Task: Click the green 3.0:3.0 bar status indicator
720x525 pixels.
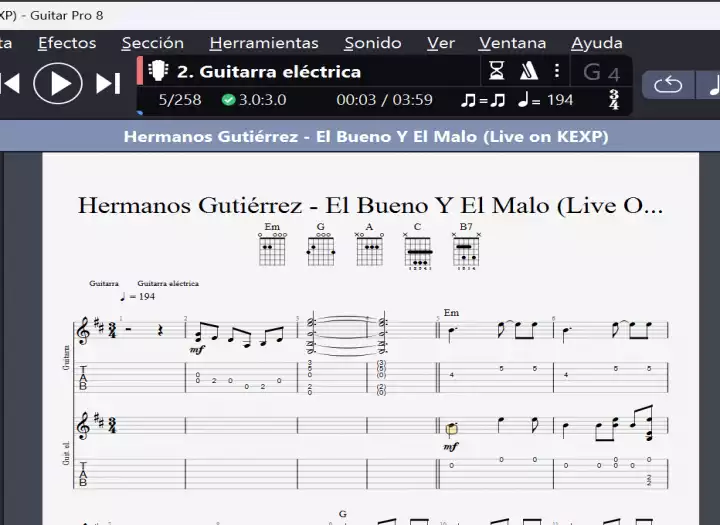Action: (254, 100)
